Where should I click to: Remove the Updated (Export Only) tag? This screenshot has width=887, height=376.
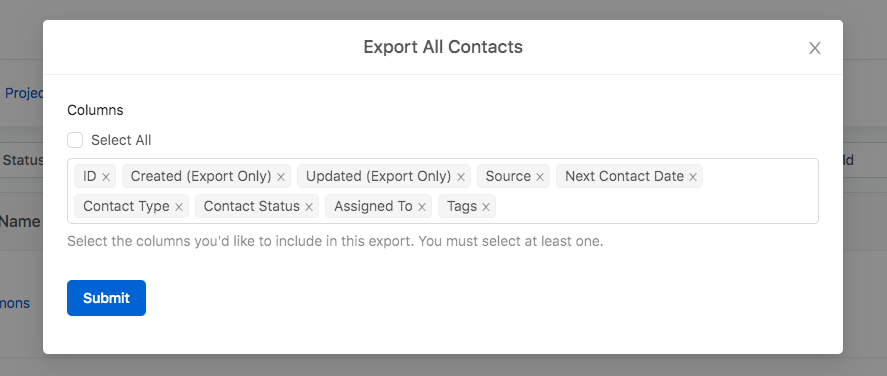pos(460,177)
